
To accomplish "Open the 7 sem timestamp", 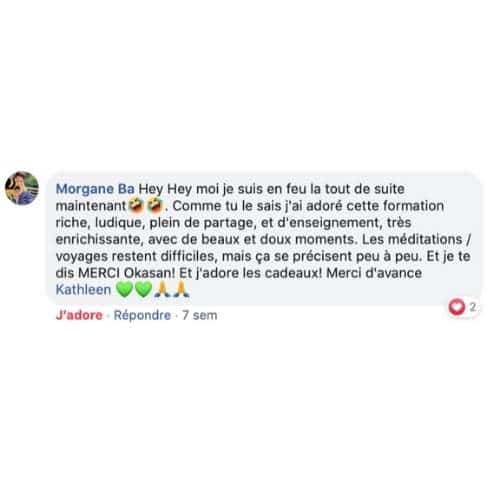I will pyautogui.click(x=200, y=315).
